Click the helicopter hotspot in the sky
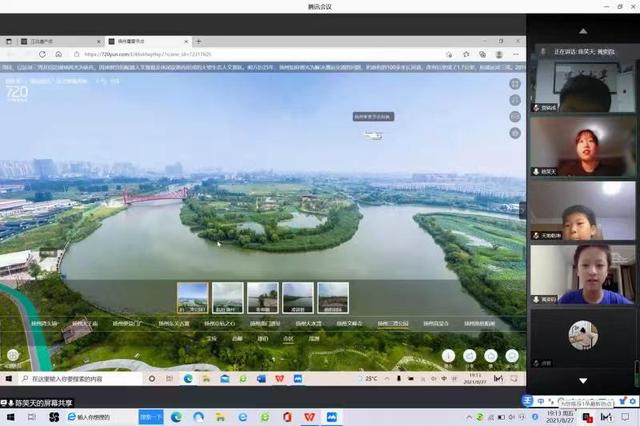The image size is (640, 426). point(373,135)
